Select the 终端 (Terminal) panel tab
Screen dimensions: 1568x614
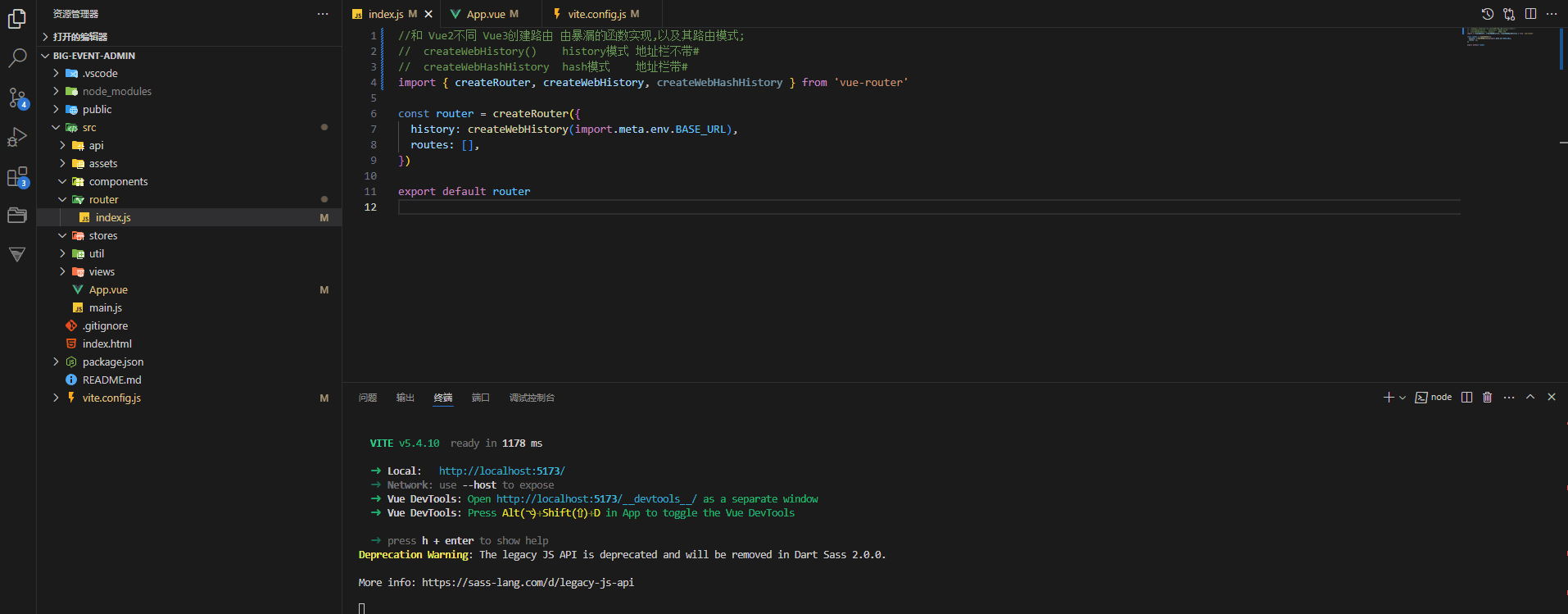(443, 398)
